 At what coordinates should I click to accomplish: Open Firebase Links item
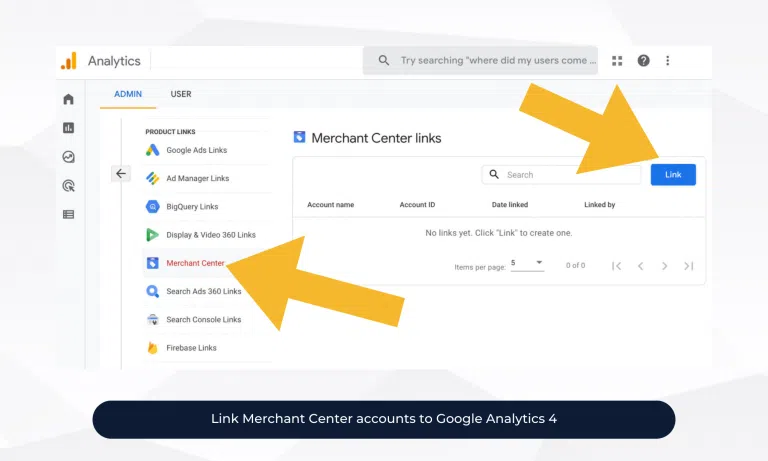coord(191,348)
